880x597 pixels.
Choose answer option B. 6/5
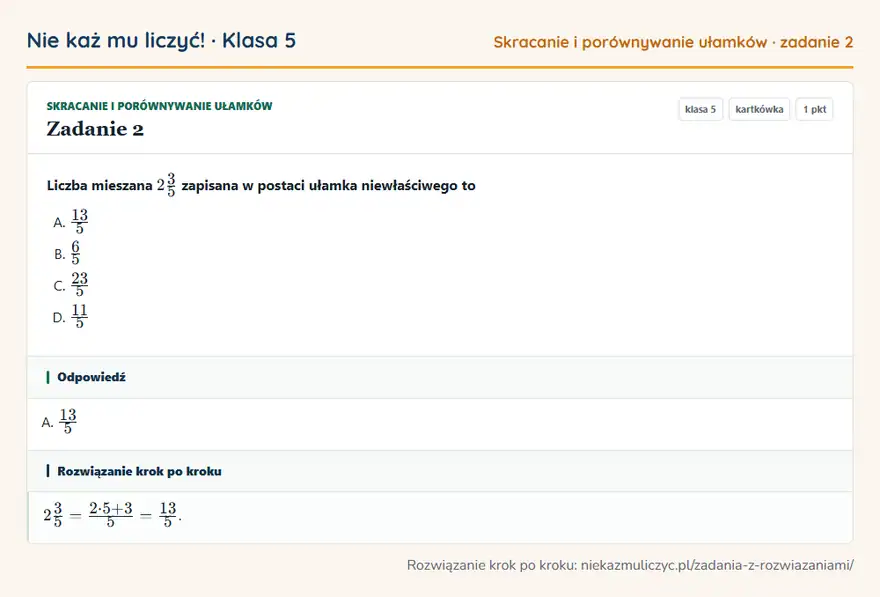67,253
